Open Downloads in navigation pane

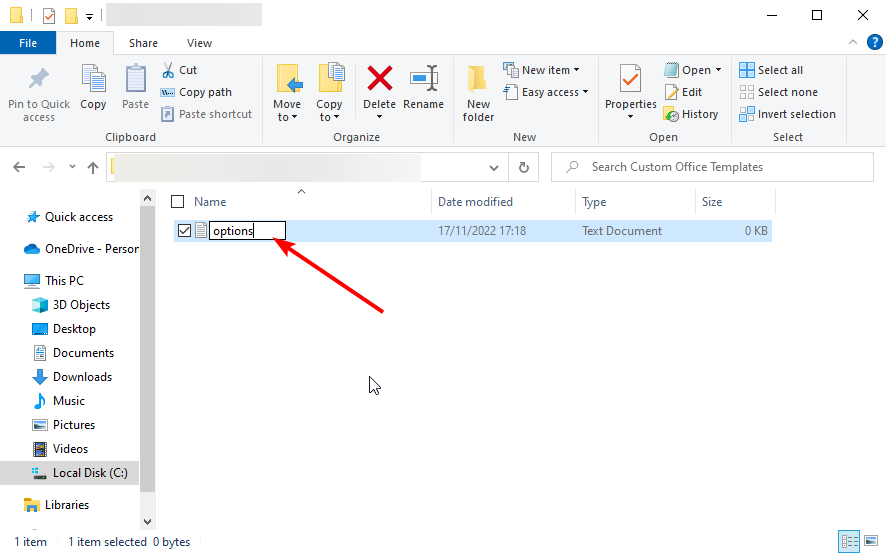(x=72, y=377)
